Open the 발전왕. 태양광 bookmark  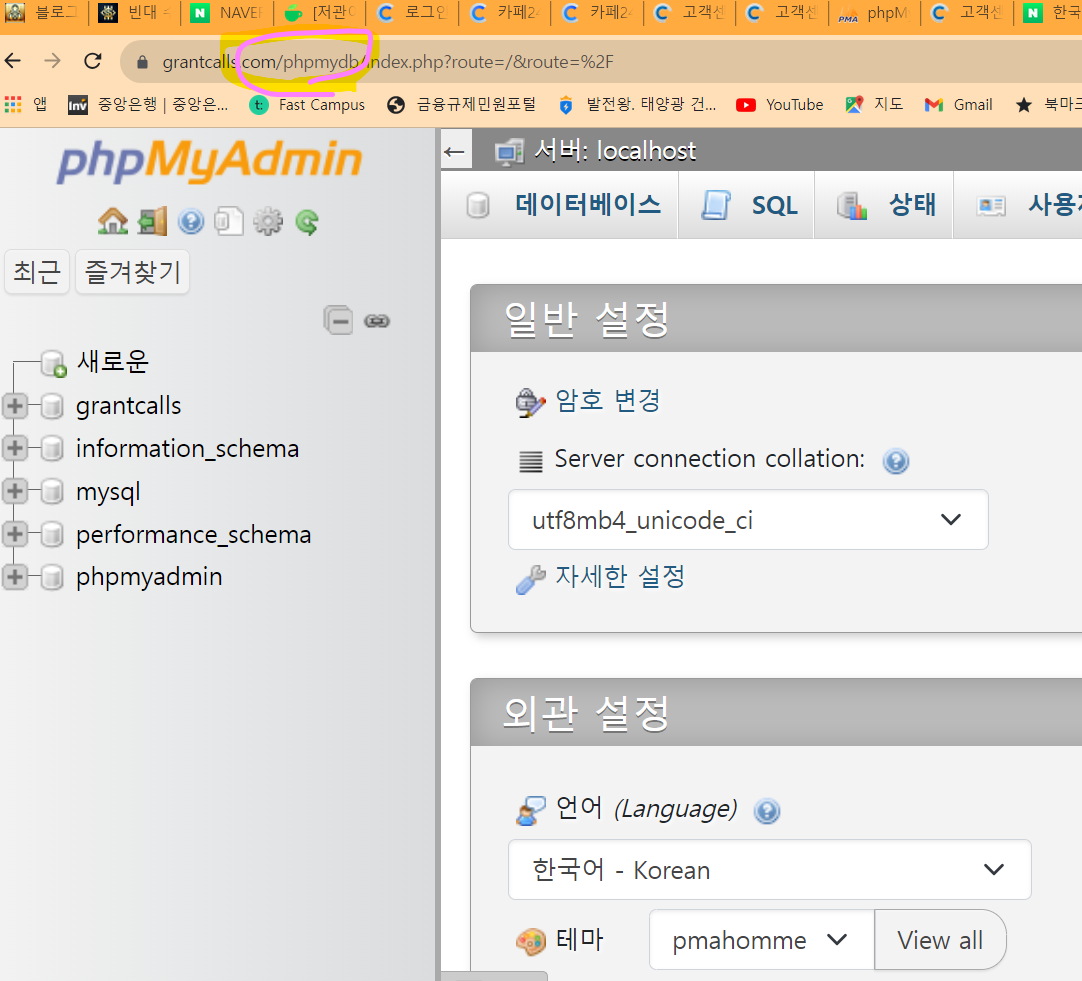tap(637, 105)
